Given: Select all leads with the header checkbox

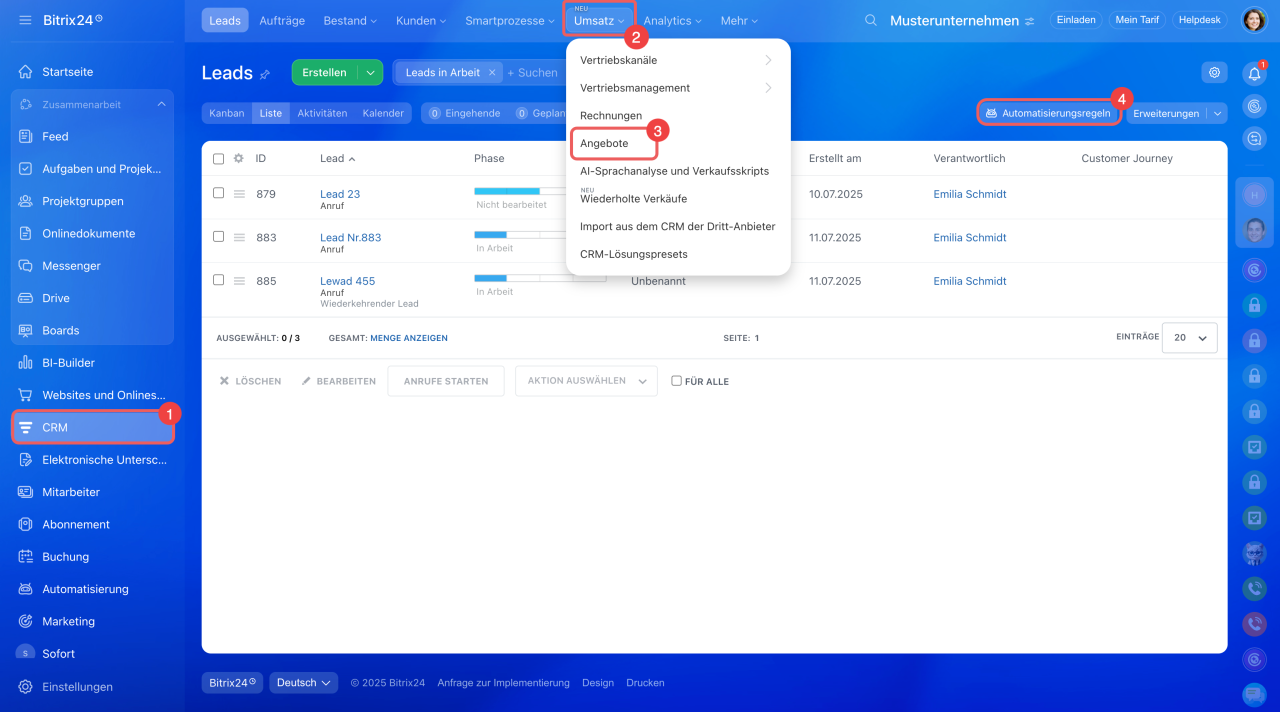Looking at the screenshot, I should (219, 158).
